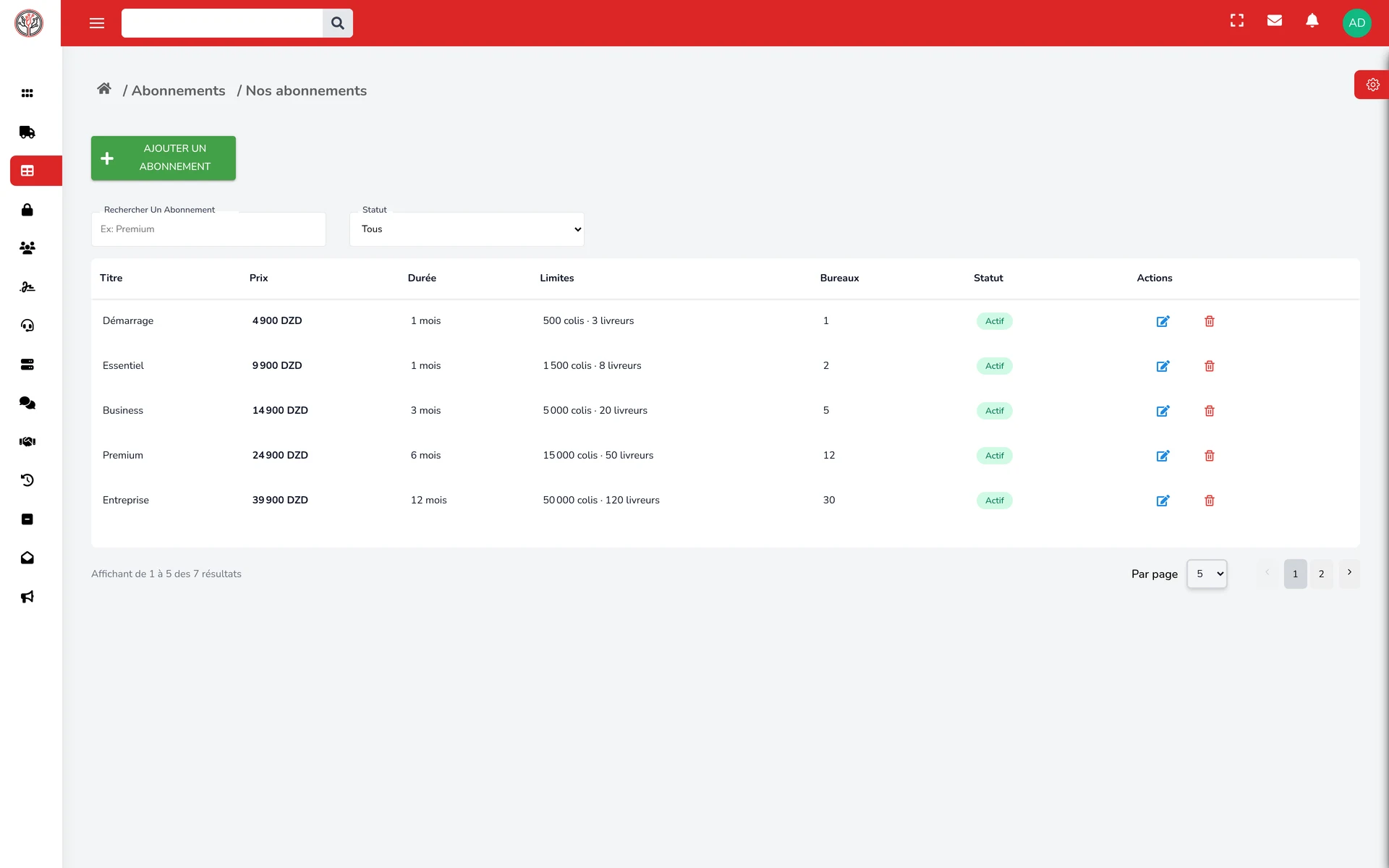This screenshot has width=1389, height=868.
Task: Click the Prix column header
Action: [258, 278]
